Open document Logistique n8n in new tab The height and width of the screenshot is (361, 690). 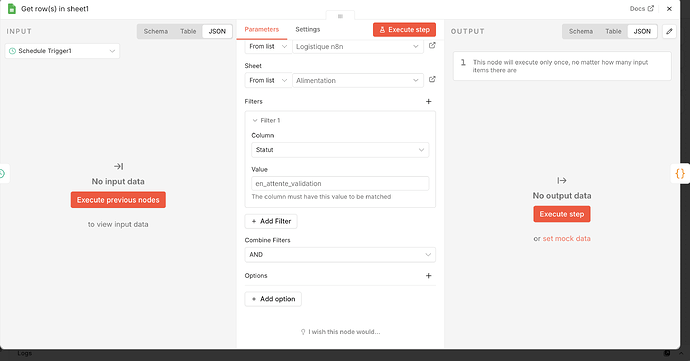pos(432,45)
